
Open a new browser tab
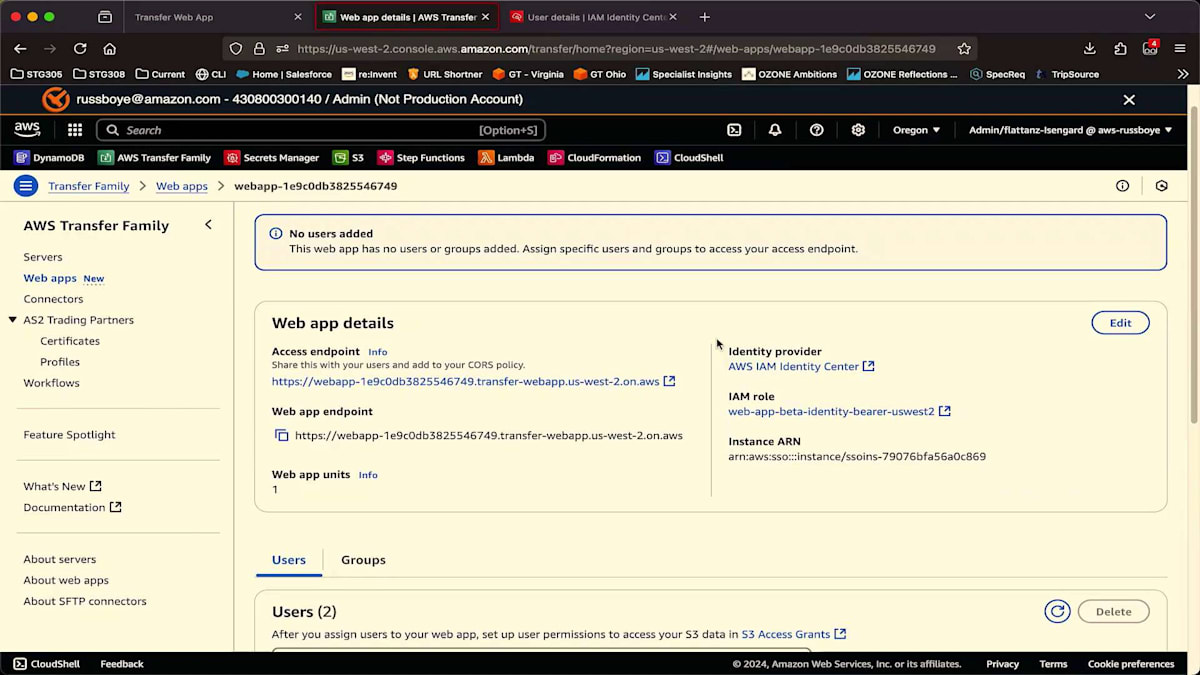(x=704, y=17)
